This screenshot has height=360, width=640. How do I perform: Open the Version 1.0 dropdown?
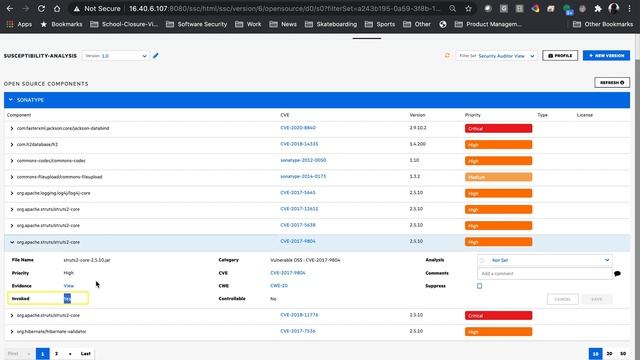tap(116, 56)
